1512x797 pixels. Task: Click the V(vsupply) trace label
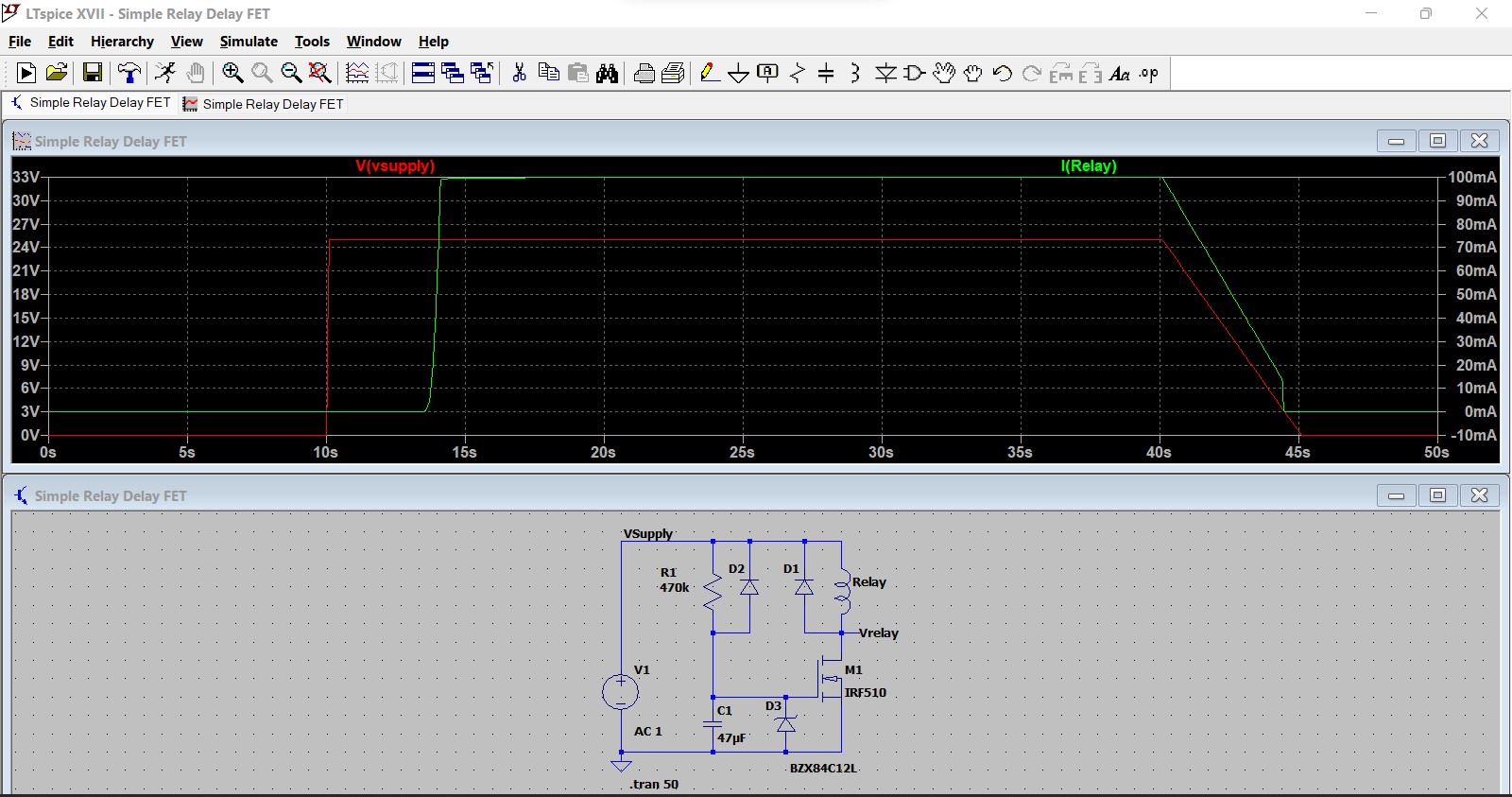tap(395, 165)
